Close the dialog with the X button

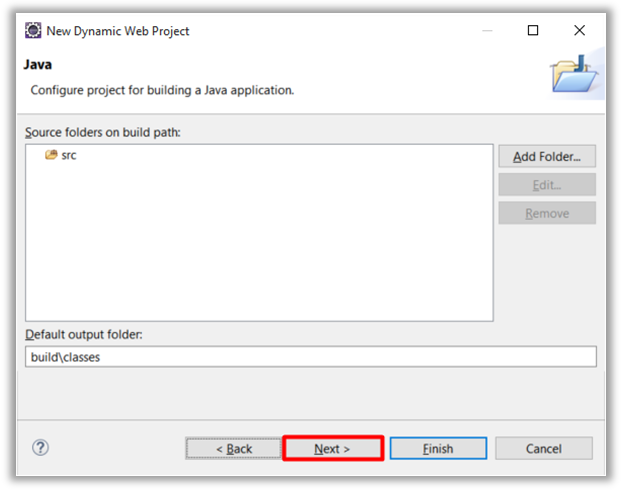(x=580, y=31)
